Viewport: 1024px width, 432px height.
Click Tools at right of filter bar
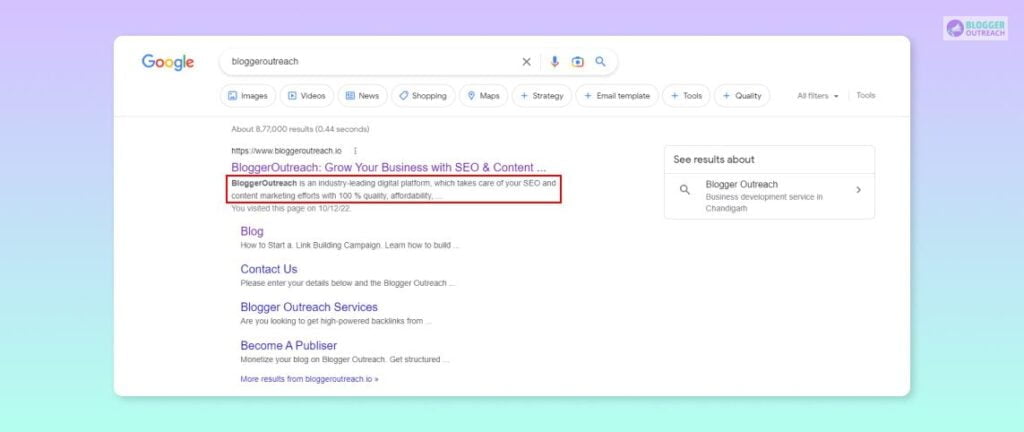[x=865, y=95]
